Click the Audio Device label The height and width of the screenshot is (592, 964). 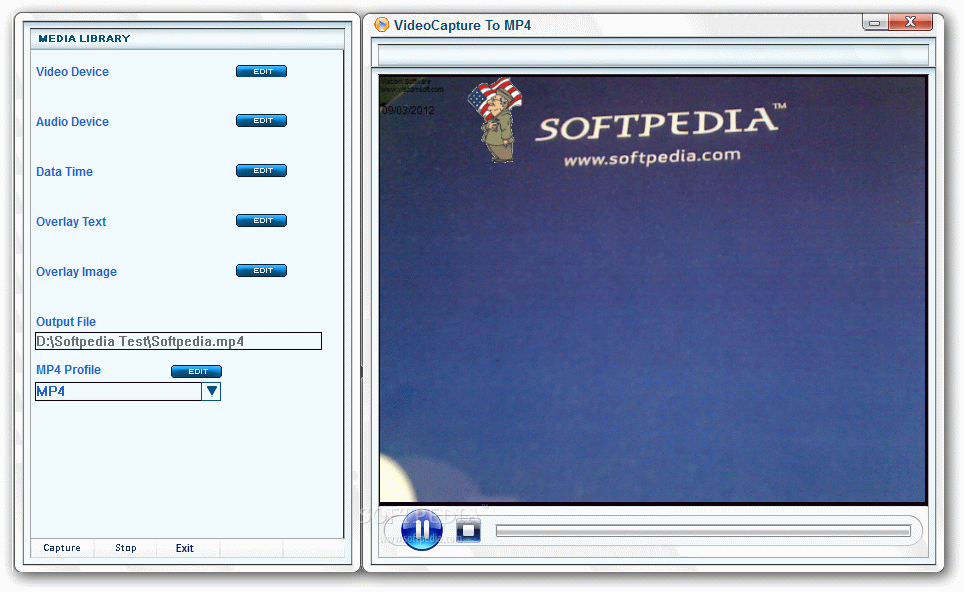tap(73, 122)
